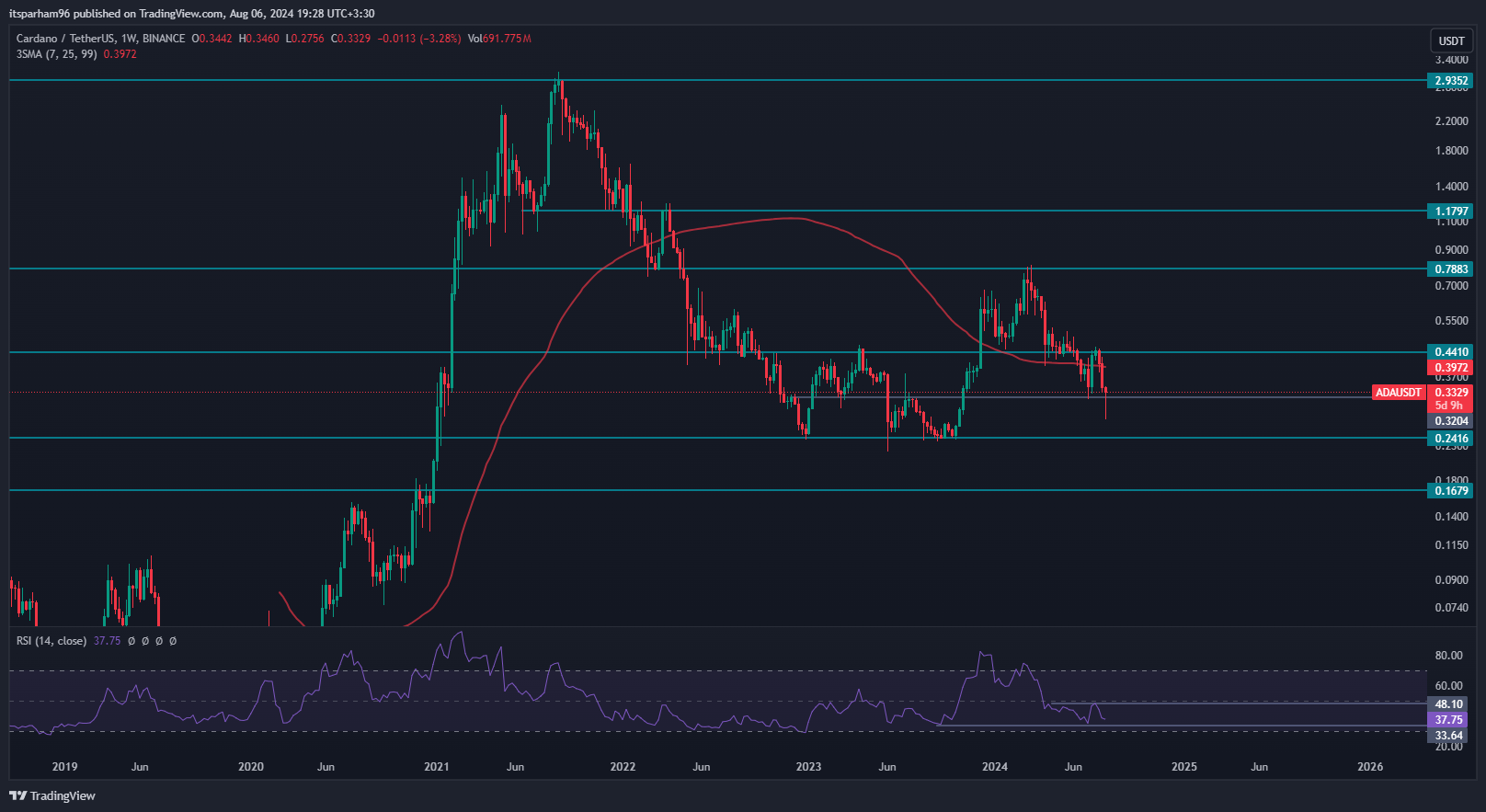Click the O0.3442 open price readout

click(211, 39)
